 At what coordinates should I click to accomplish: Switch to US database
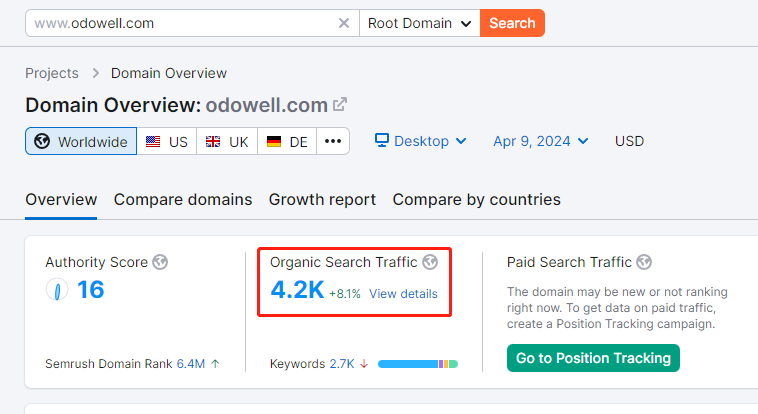(167, 141)
